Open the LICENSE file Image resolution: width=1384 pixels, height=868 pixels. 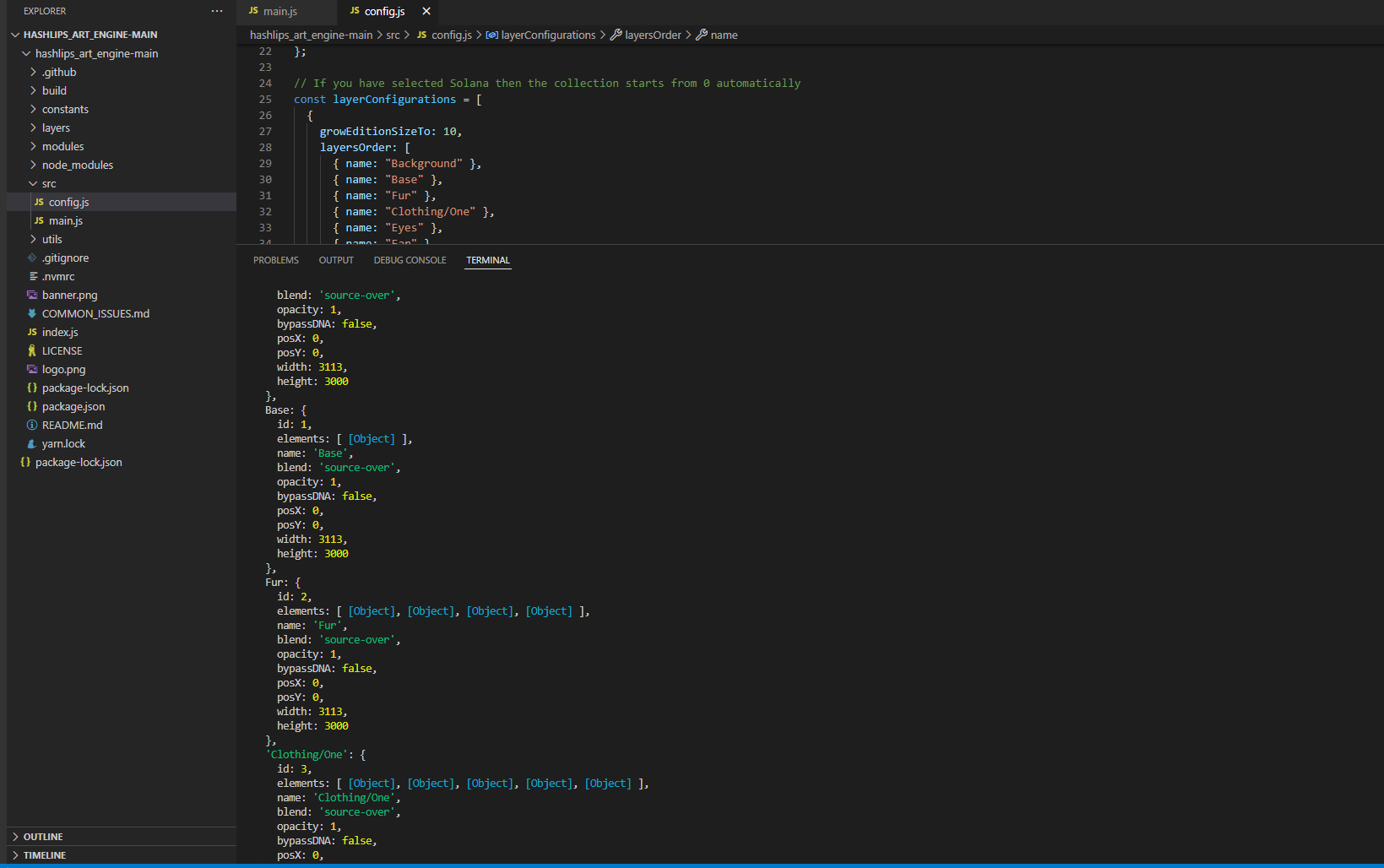pyautogui.click(x=122, y=350)
